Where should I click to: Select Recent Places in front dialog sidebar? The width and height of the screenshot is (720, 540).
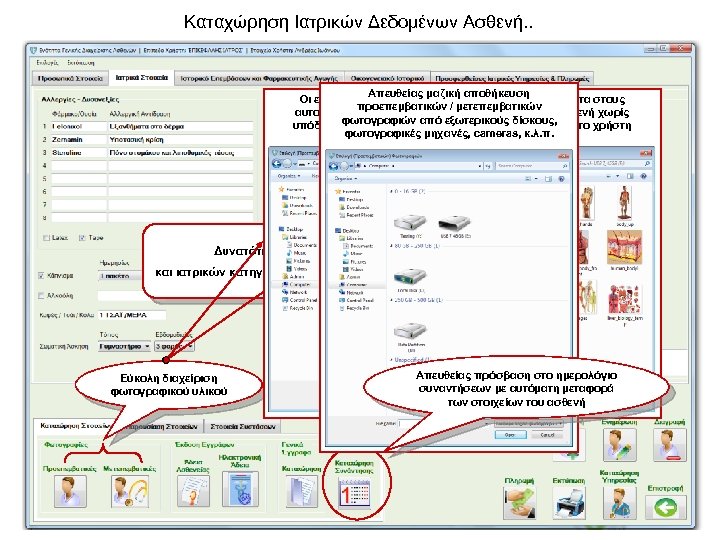click(x=356, y=215)
